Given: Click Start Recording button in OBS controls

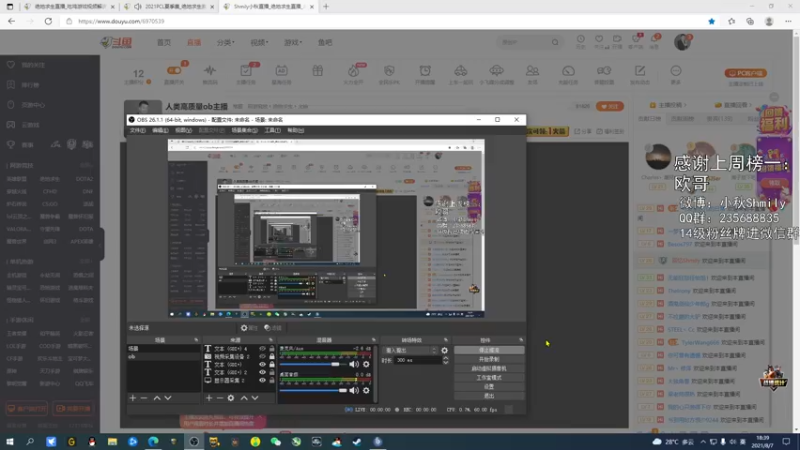Looking at the screenshot, I should pos(489,359).
